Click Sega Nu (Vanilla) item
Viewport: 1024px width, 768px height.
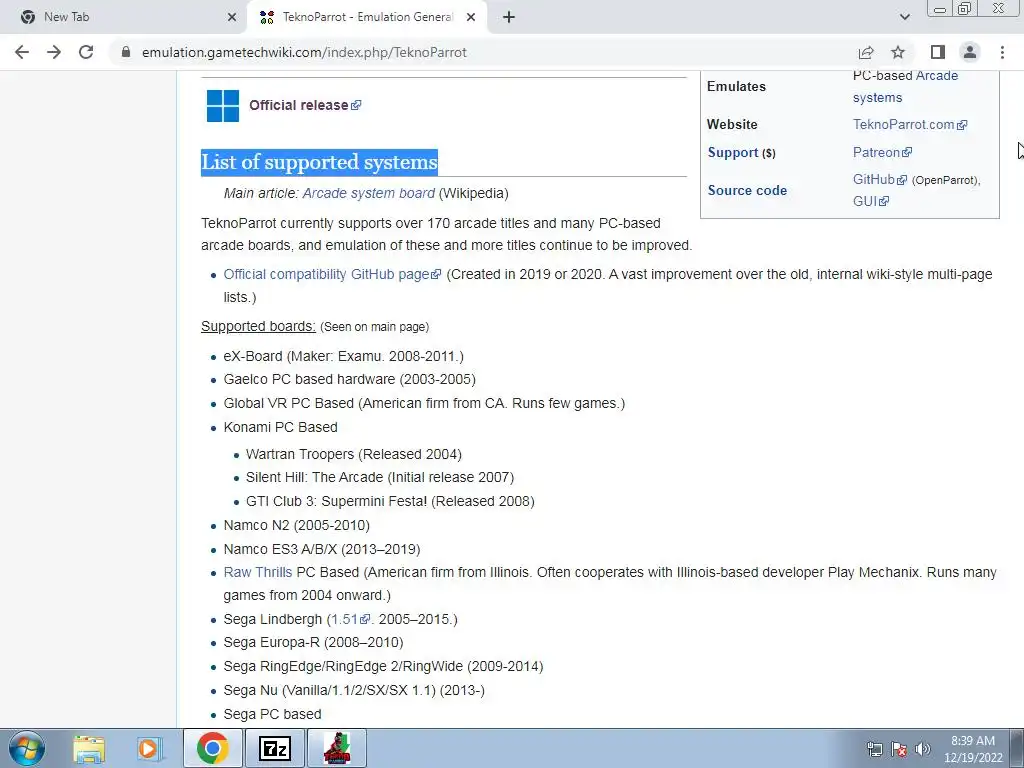[x=354, y=690]
